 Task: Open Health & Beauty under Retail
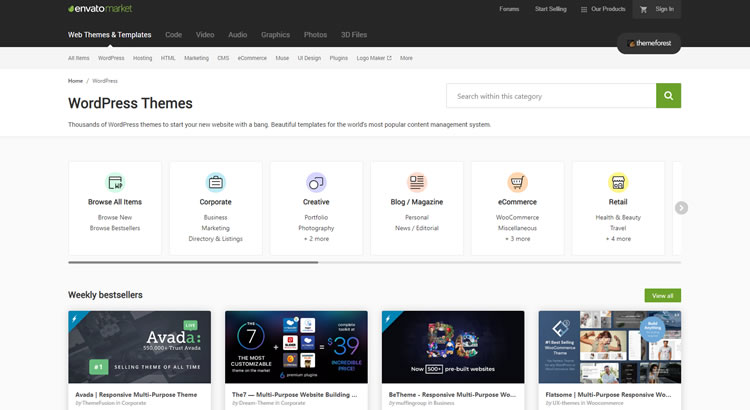click(x=618, y=217)
